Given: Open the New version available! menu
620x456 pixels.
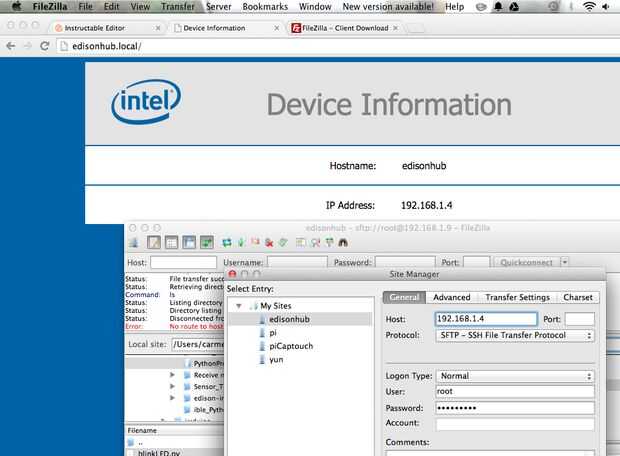Looking at the screenshot, I should [388, 6].
